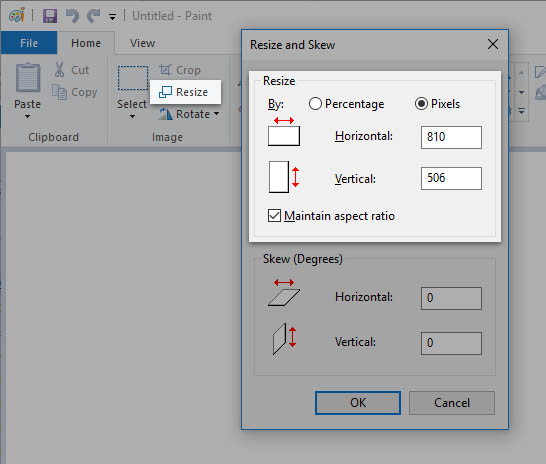Image resolution: width=546 pixels, height=464 pixels.
Task: Click the vertical skew parallelogram icon
Action: click(x=284, y=339)
